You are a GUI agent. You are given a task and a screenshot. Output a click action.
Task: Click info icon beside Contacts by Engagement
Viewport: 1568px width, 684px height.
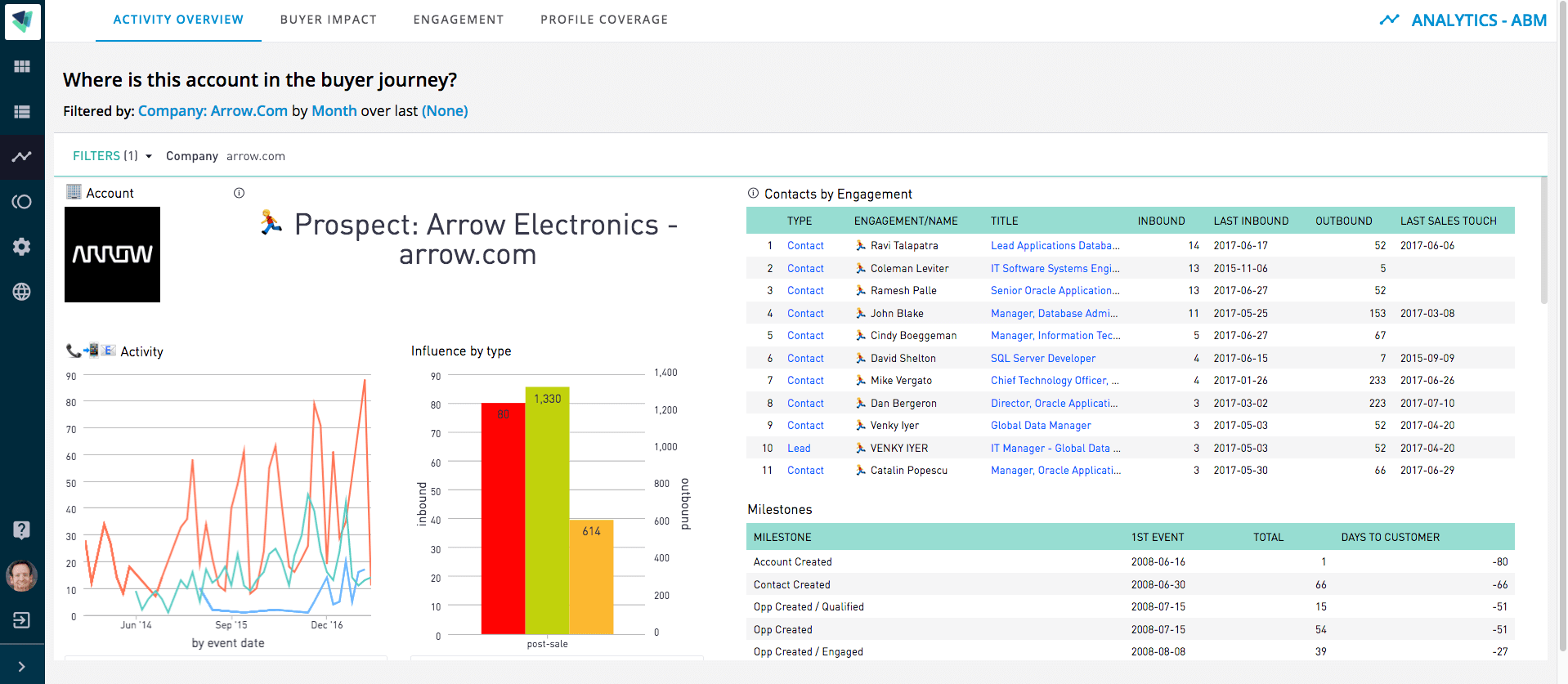coord(753,194)
